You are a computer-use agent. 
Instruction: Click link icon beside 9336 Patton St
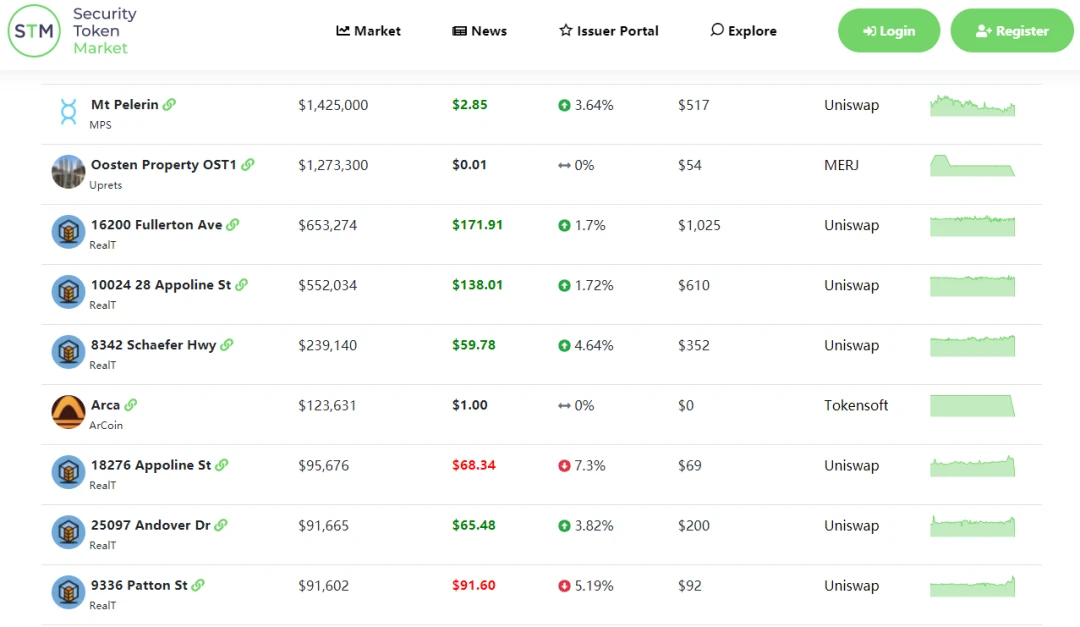coord(198,585)
